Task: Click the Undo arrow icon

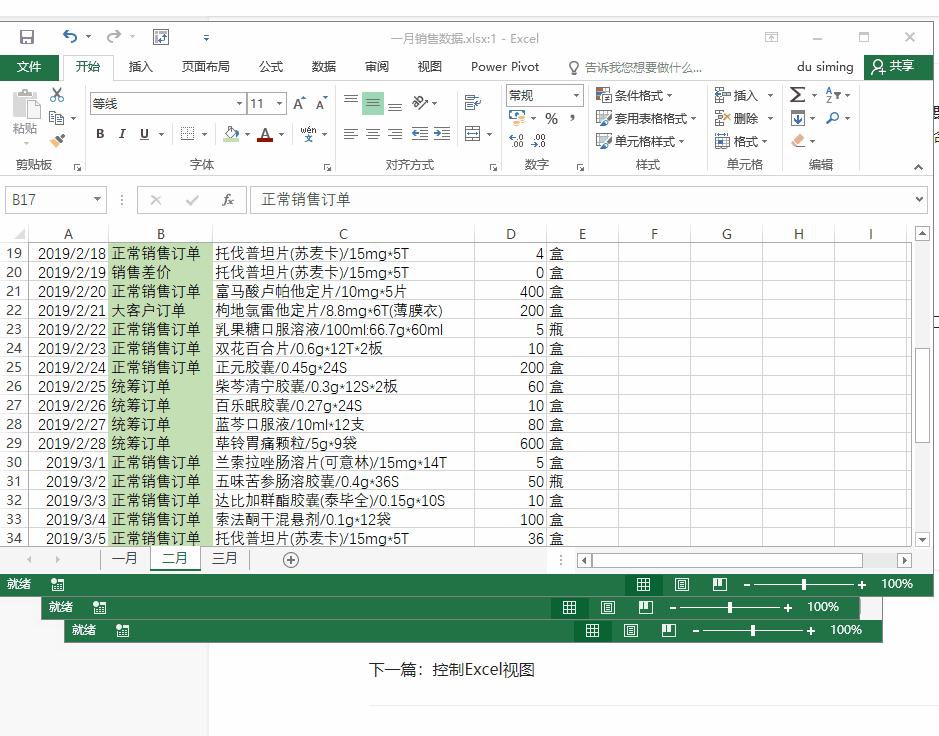Action: click(68, 36)
